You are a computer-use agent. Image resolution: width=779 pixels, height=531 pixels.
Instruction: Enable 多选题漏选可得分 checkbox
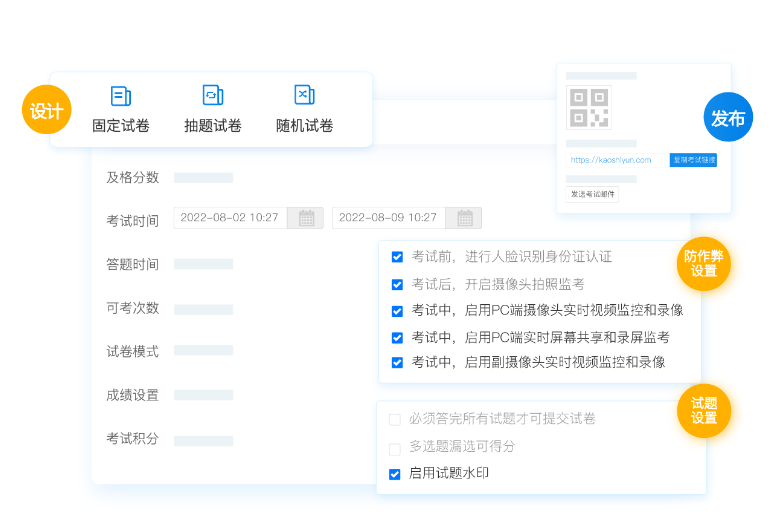click(x=395, y=449)
